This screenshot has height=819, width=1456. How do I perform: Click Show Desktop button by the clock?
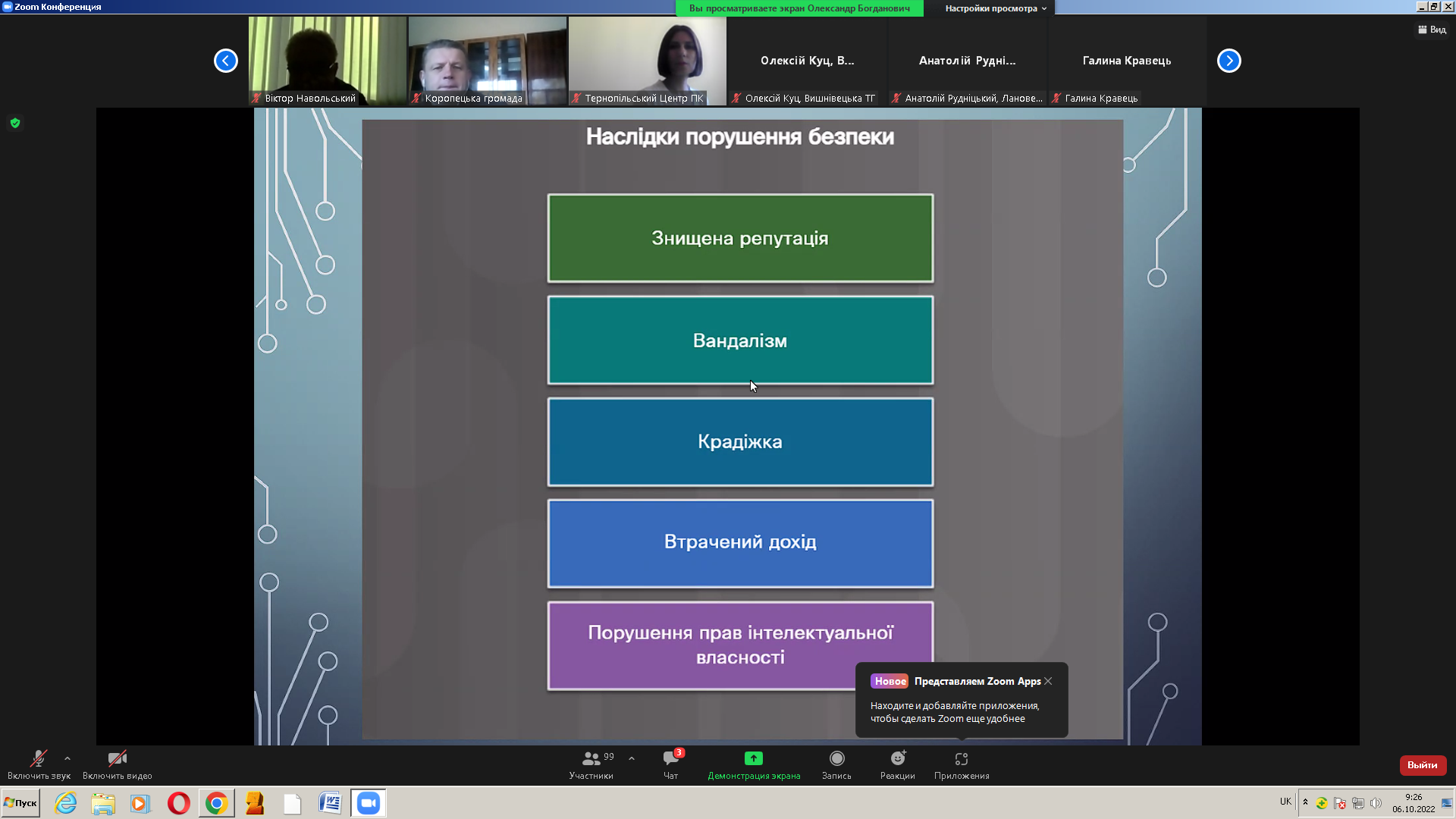(x=1448, y=803)
